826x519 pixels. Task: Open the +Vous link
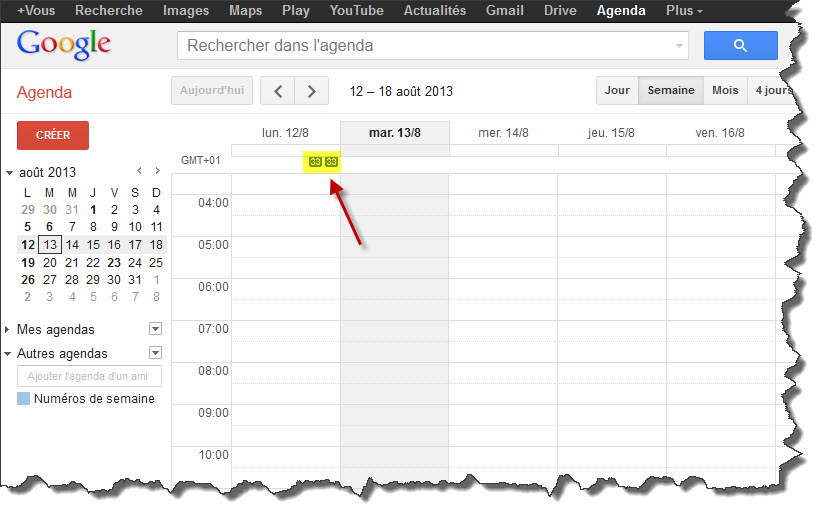point(36,11)
